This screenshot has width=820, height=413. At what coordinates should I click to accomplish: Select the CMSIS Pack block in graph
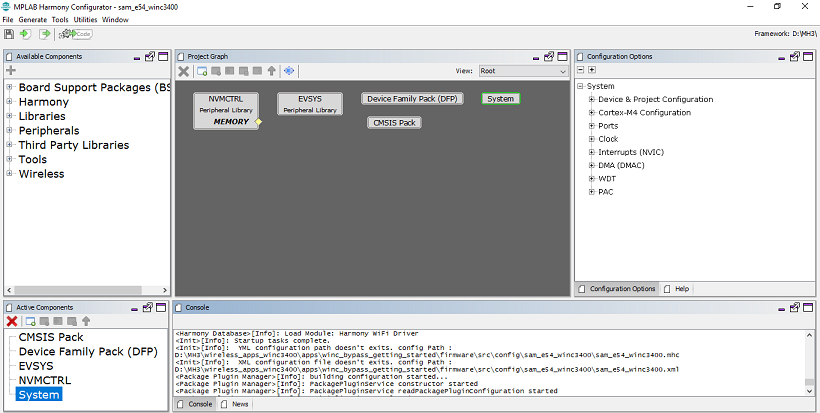click(x=394, y=123)
